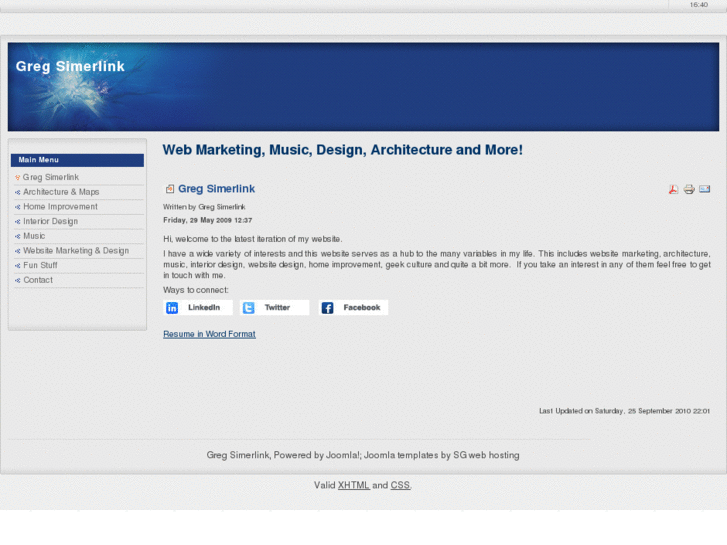Image resolution: width=727 pixels, height=545 pixels.
Task: Click the 'Hi, welcome to the latest iteration' sentence
Action: [x=253, y=239]
